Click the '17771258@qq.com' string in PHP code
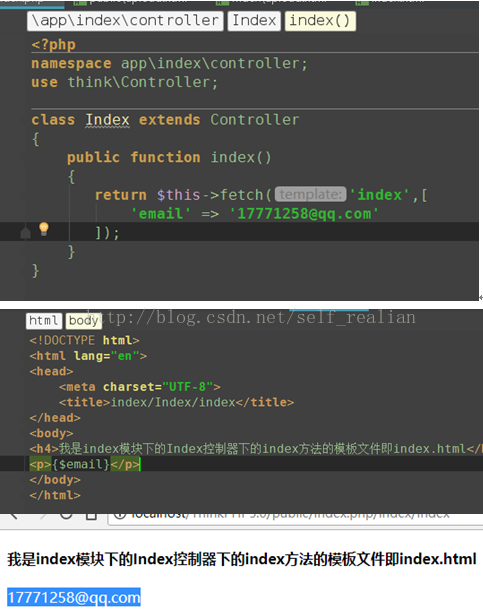 [x=304, y=214]
